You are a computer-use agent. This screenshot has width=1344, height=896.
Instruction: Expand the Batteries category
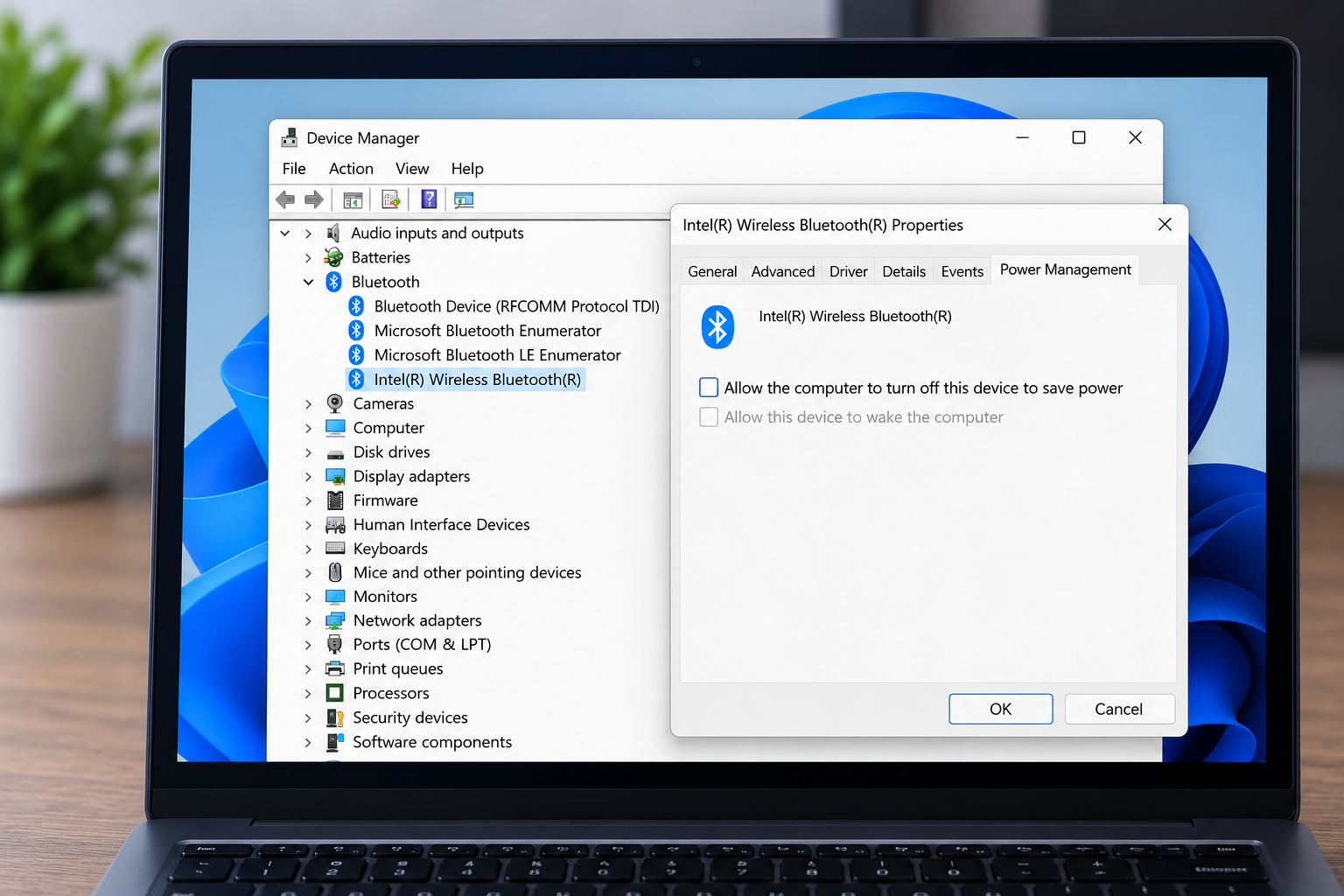click(x=308, y=257)
